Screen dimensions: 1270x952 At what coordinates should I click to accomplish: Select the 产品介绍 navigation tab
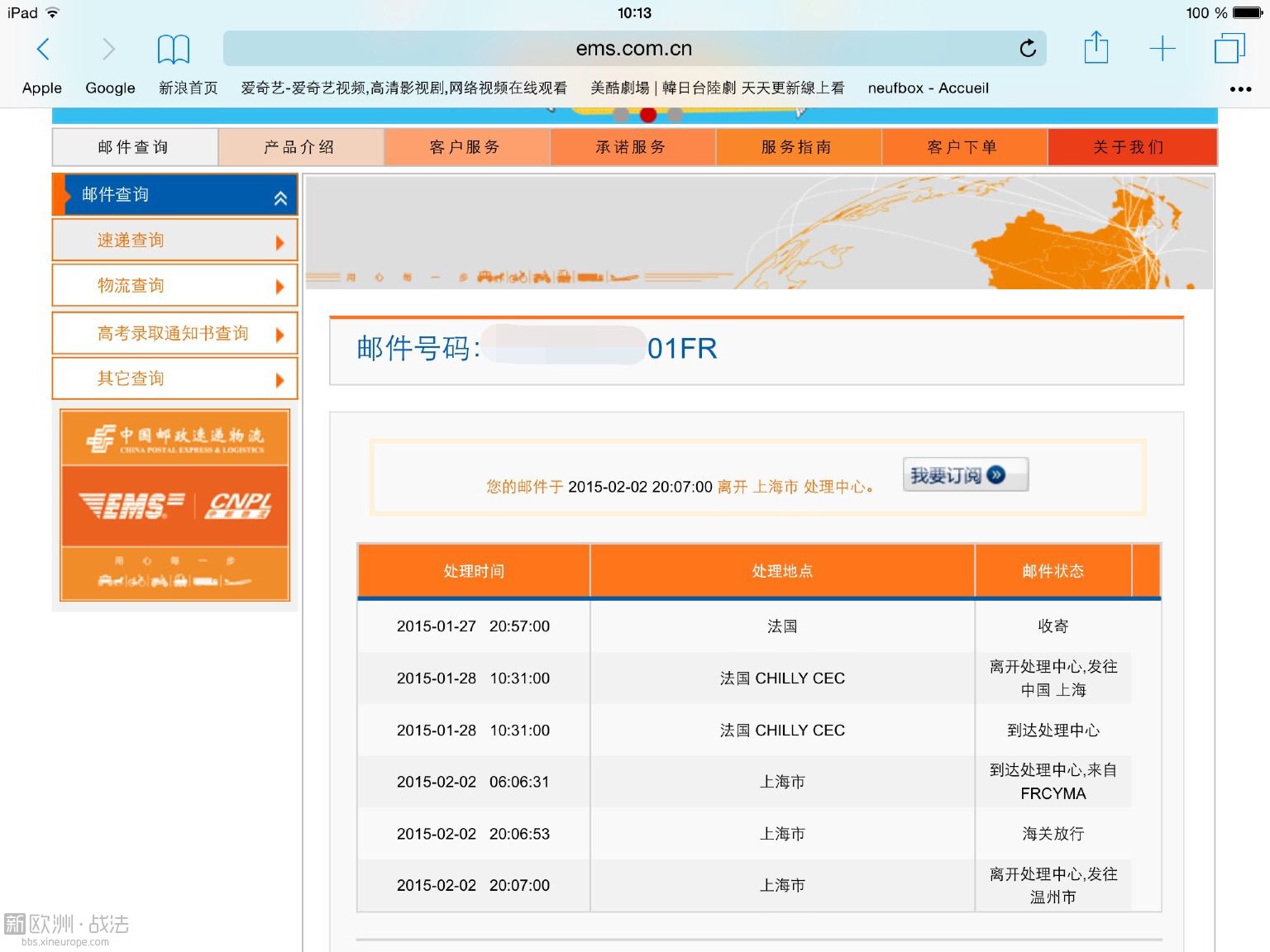tap(301, 147)
